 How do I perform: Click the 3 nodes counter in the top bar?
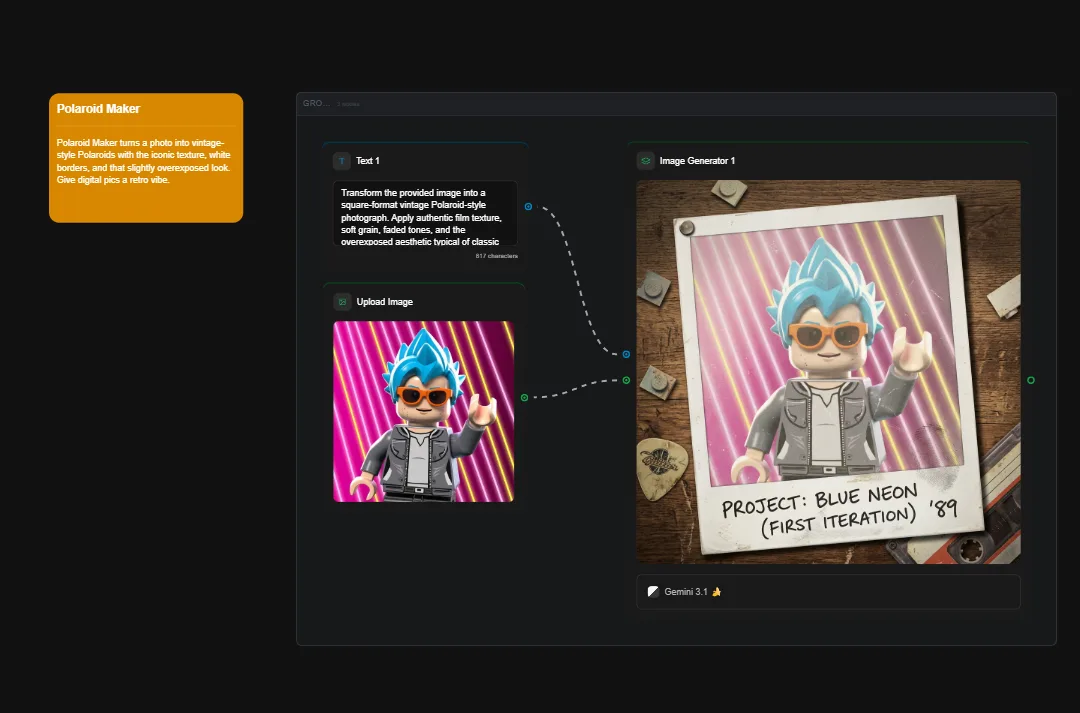coord(348,104)
